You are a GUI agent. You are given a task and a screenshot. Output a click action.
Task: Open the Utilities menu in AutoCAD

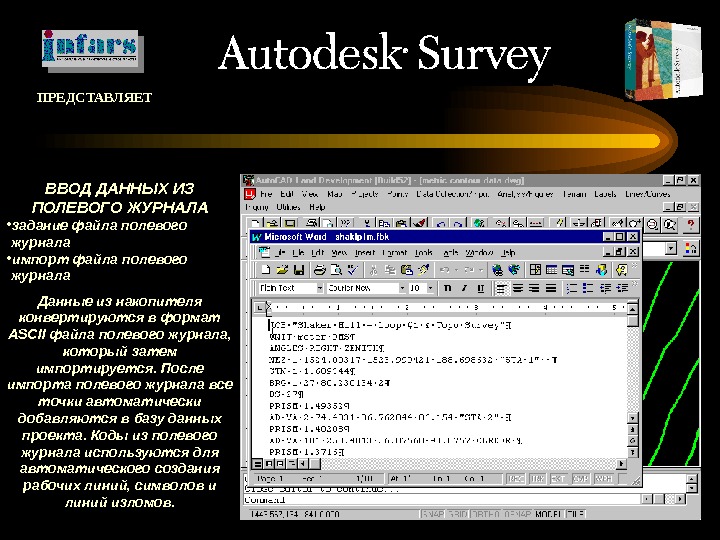click(288, 207)
